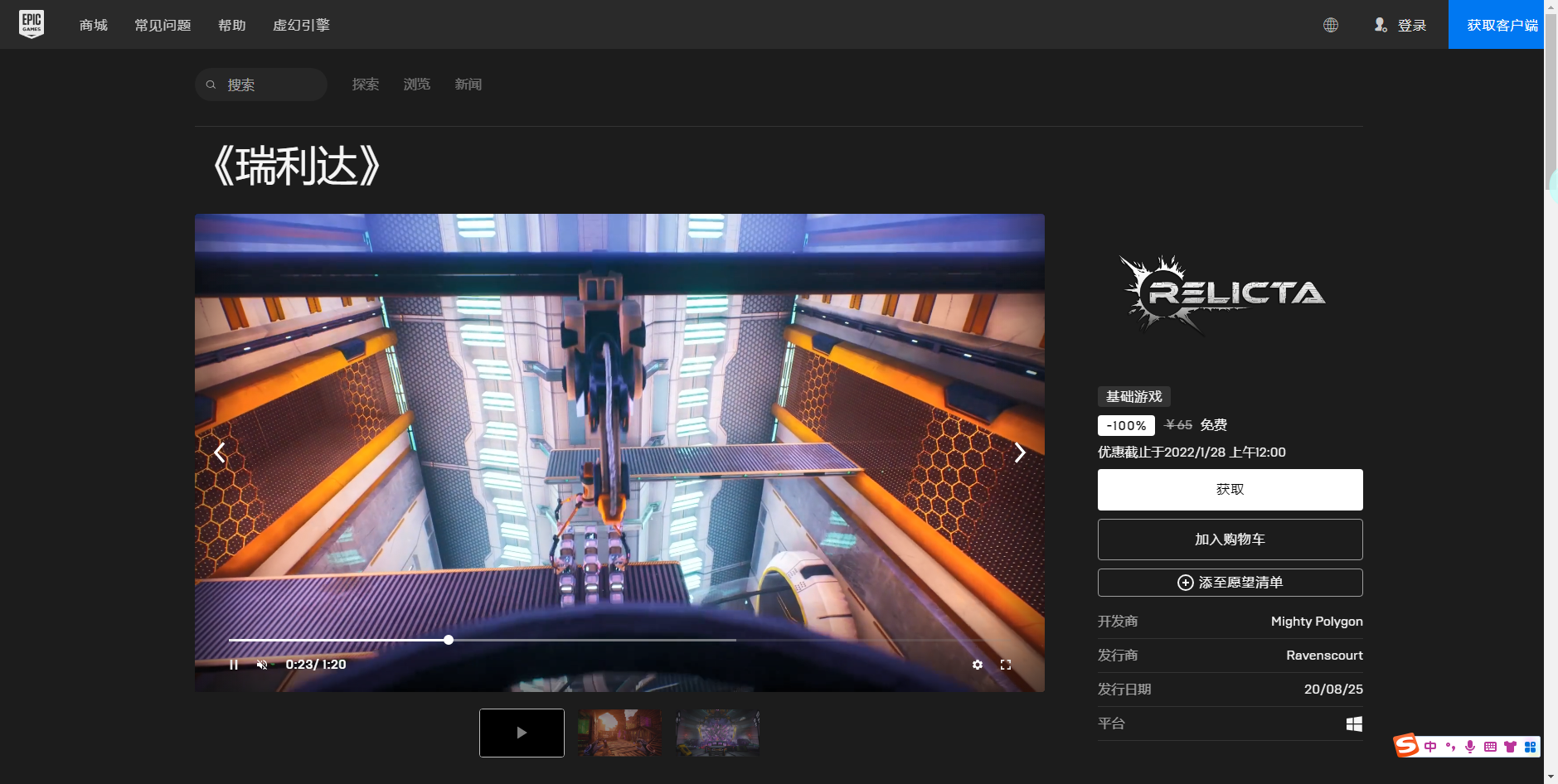Open Sogou voice input microphone
1558x784 pixels.
tap(1469, 746)
